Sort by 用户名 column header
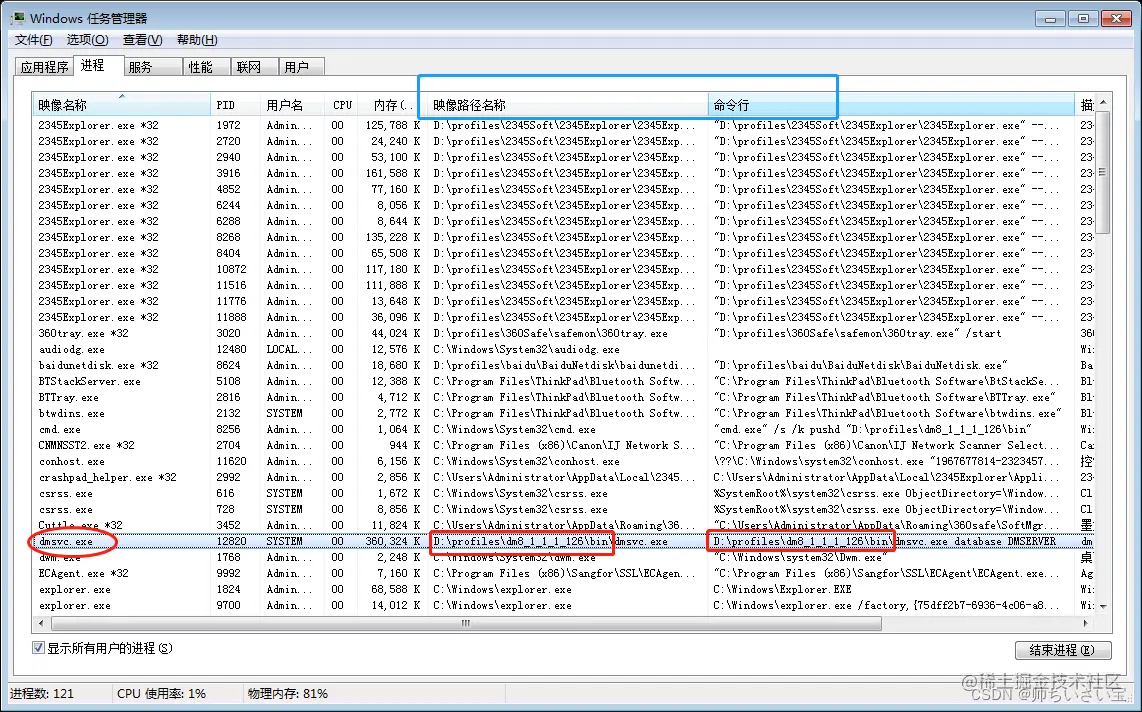This screenshot has height=712, width=1142. click(x=292, y=105)
